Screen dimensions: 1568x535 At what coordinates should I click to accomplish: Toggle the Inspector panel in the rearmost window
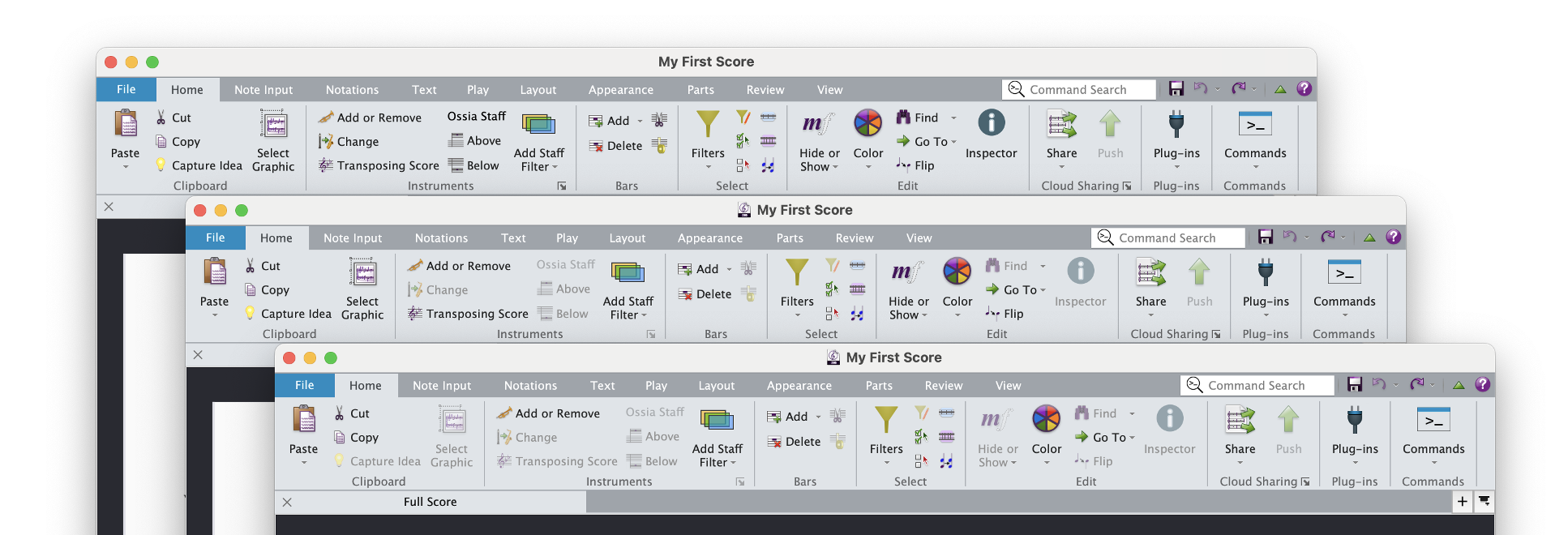991,125
